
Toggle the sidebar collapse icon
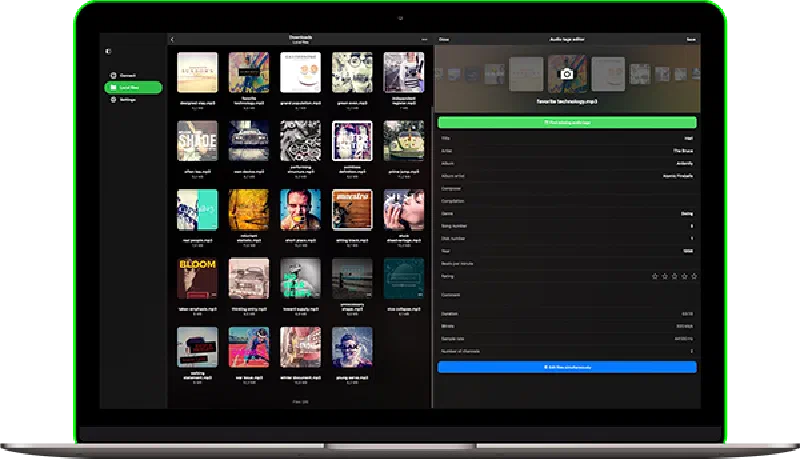108,51
